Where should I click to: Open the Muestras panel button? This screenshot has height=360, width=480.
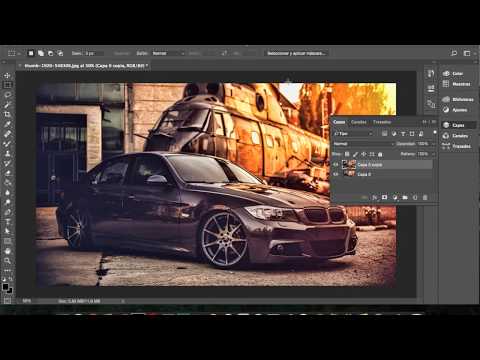click(x=456, y=84)
